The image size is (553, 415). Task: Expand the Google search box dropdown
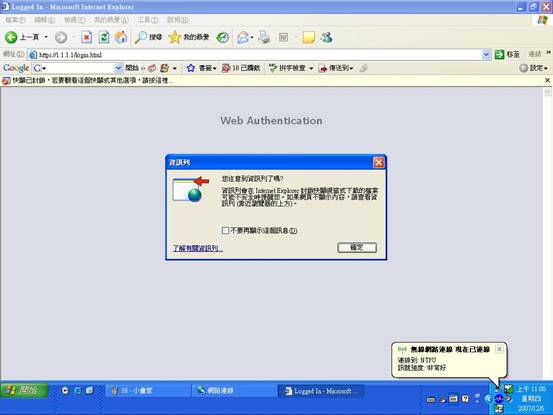[118, 68]
